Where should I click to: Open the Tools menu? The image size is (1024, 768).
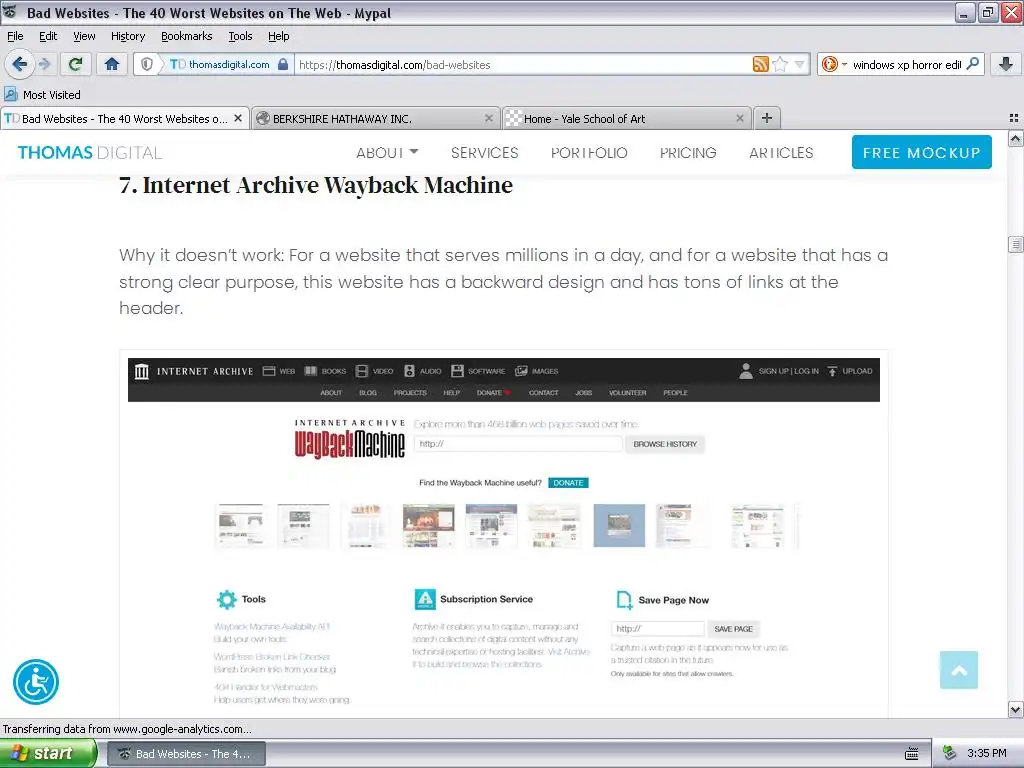pyautogui.click(x=240, y=36)
